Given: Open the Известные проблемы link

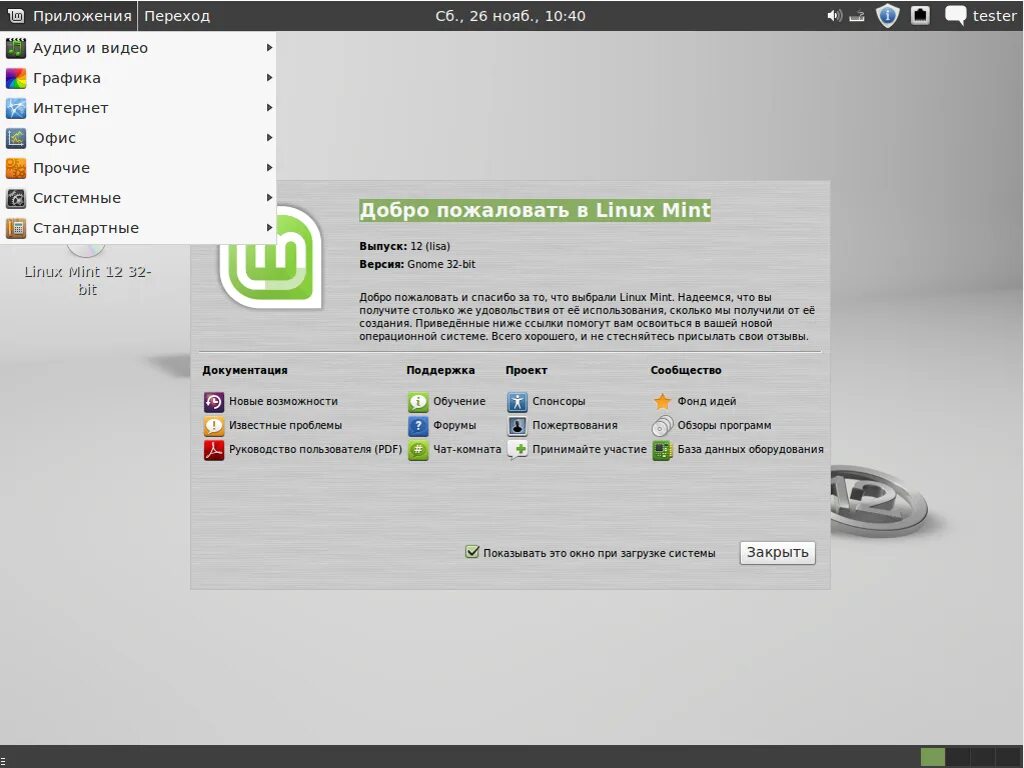Looking at the screenshot, I should click(x=285, y=425).
